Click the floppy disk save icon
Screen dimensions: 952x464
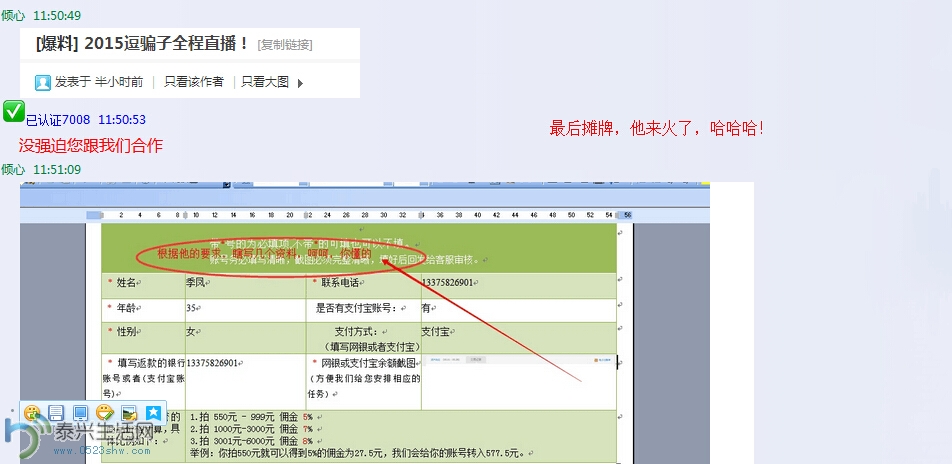(x=56, y=413)
